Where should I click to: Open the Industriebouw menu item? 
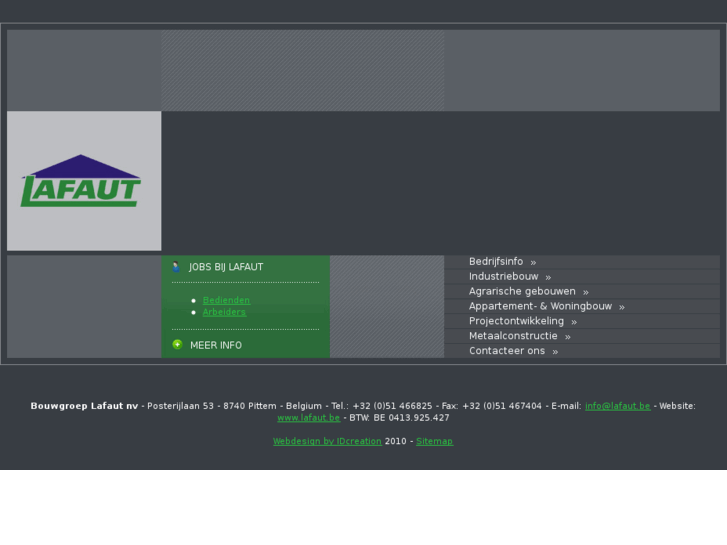point(504,276)
